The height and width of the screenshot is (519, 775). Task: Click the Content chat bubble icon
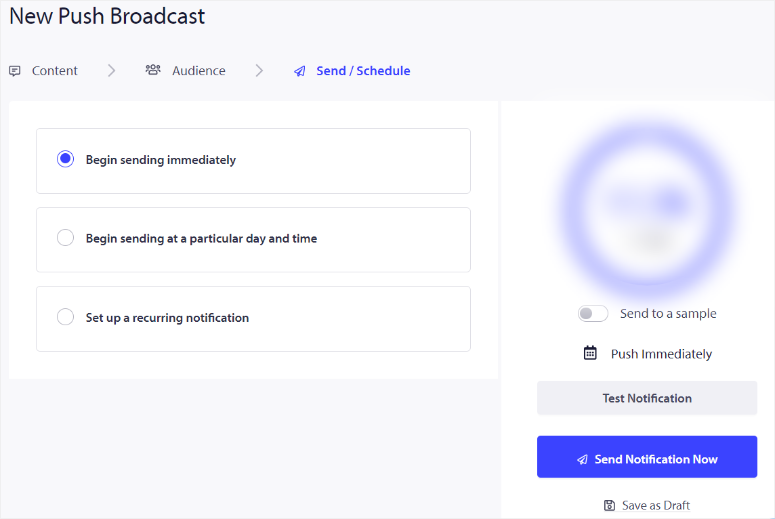tap(15, 71)
